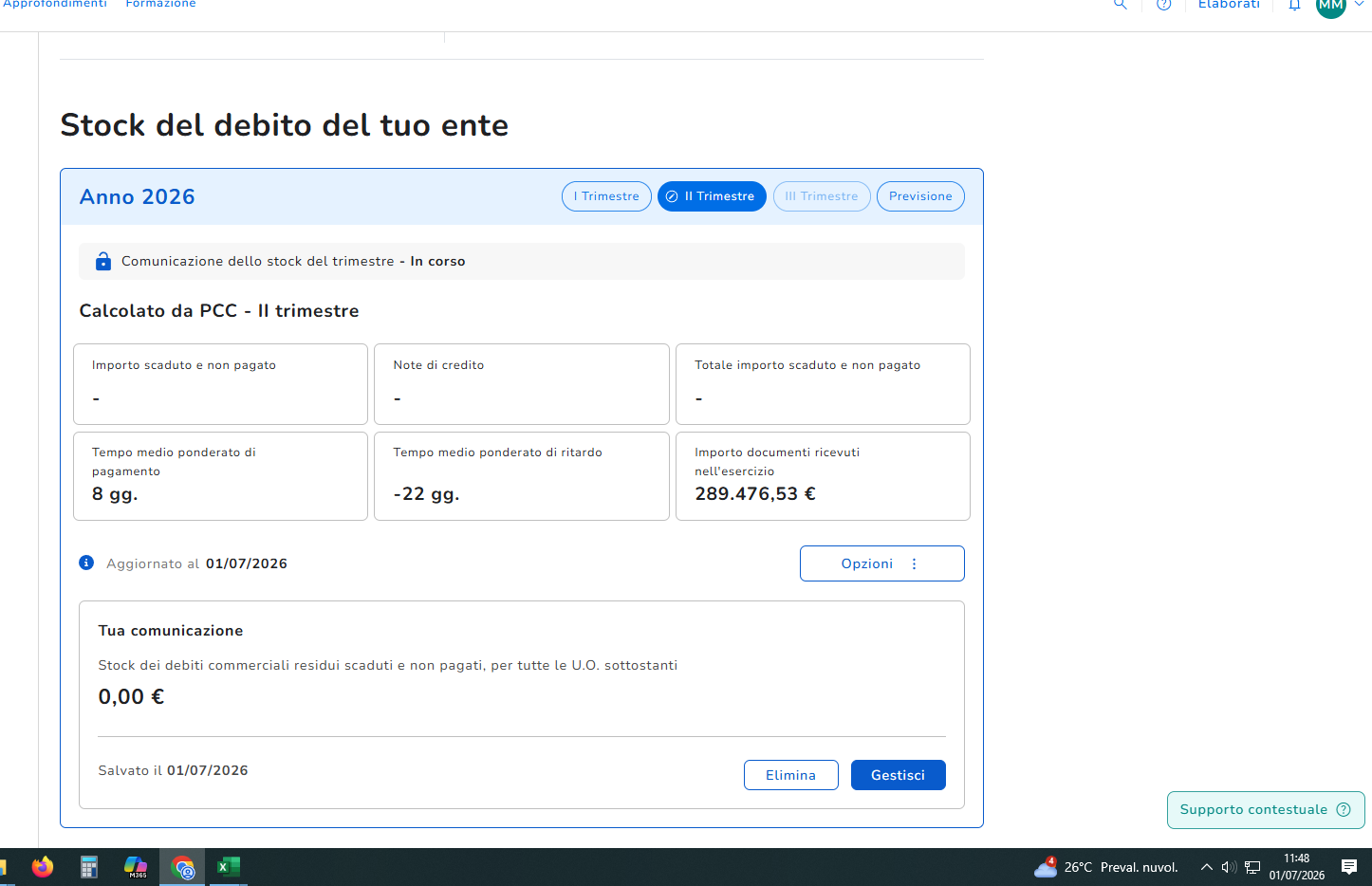Open notifications bell icon
The image size is (1372, 886).
point(1294,5)
